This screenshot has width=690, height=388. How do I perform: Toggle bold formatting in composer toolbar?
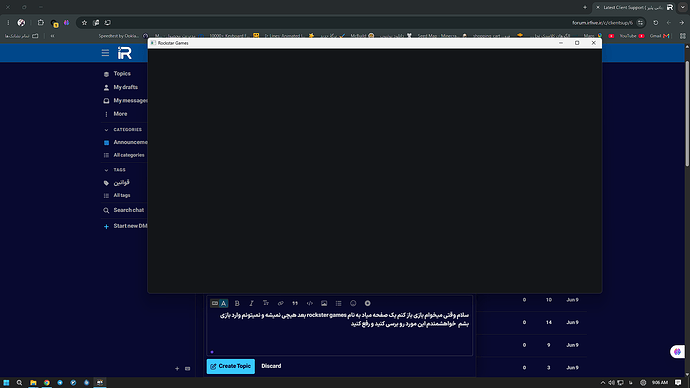(x=237, y=303)
